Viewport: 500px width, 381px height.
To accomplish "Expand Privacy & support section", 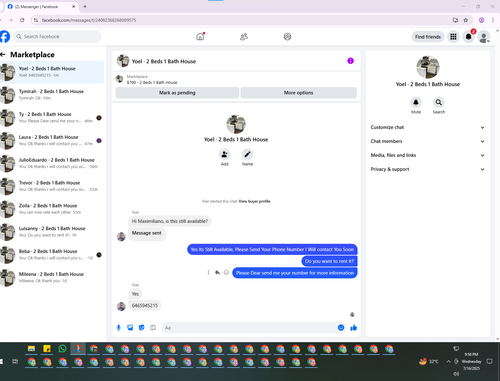I will (x=428, y=169).
